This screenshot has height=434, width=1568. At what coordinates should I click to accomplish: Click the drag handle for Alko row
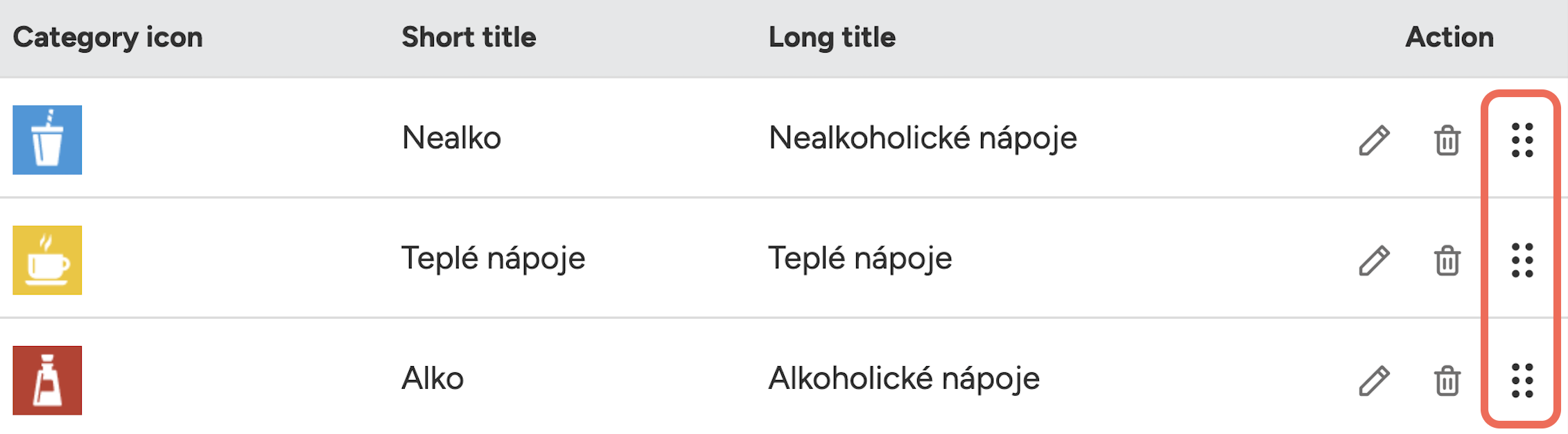pyautogui.click(x=1522, y=381)
